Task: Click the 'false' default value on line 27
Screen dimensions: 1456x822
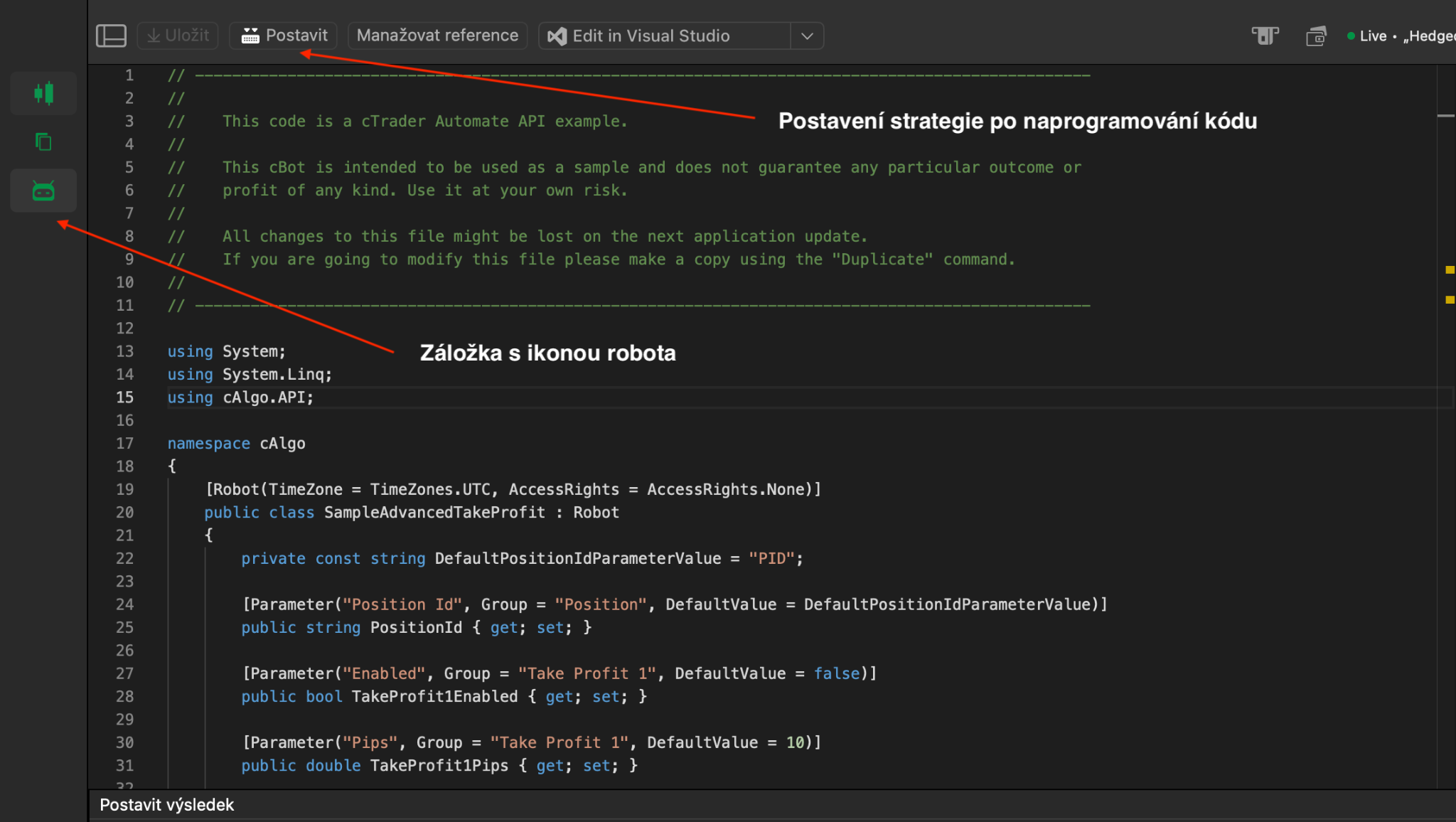Action: point(837,673)
